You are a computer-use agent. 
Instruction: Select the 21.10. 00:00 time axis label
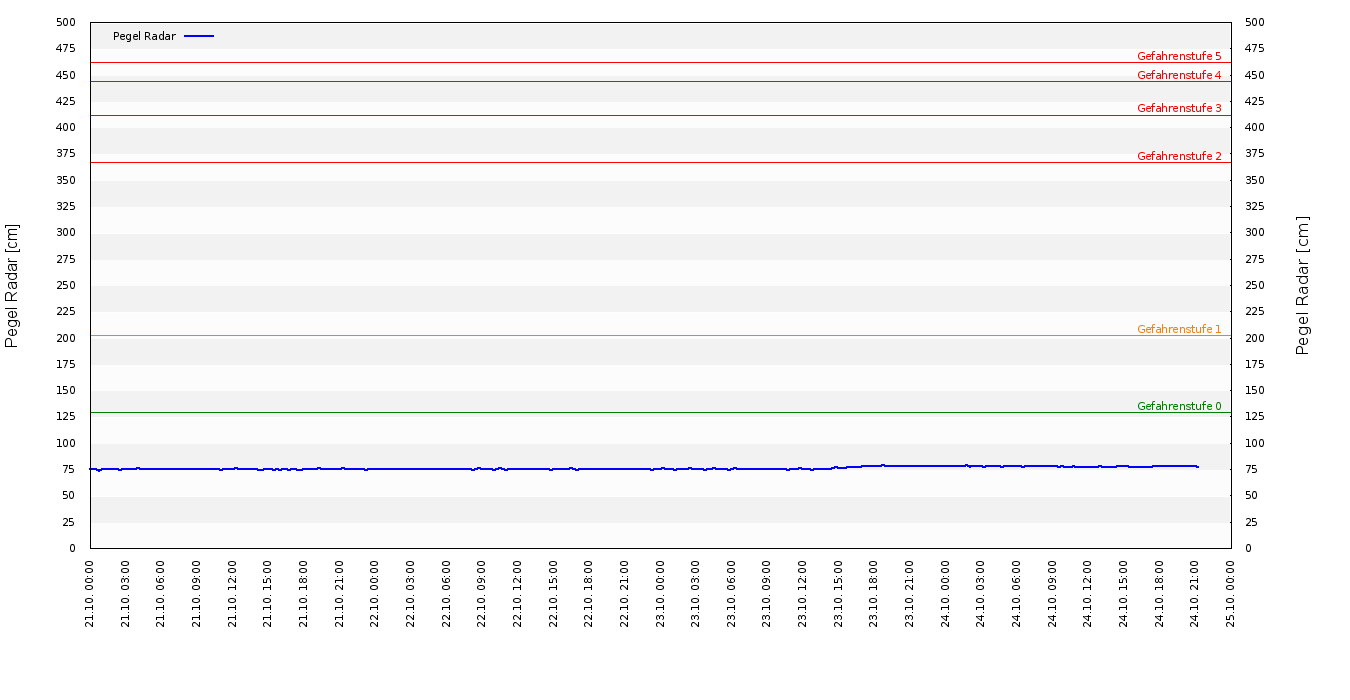pyautogui.click(x=90, y=594)
